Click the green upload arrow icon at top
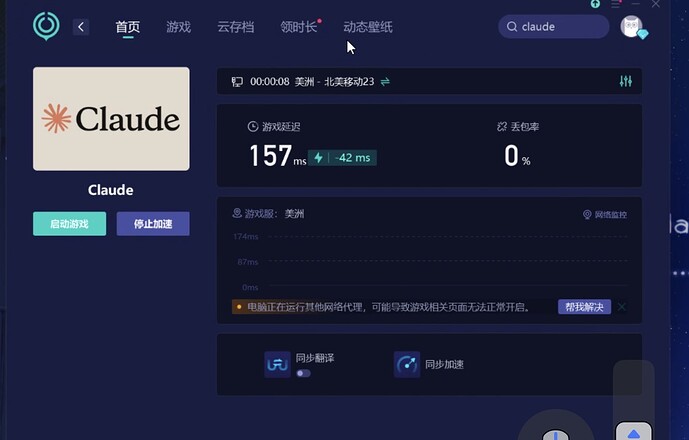 tap(595, 4)
